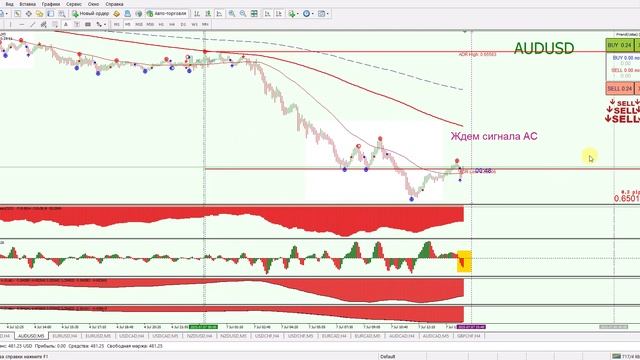
Task: Select the trendline drawing tool
Action: click(x=33, y=24)
